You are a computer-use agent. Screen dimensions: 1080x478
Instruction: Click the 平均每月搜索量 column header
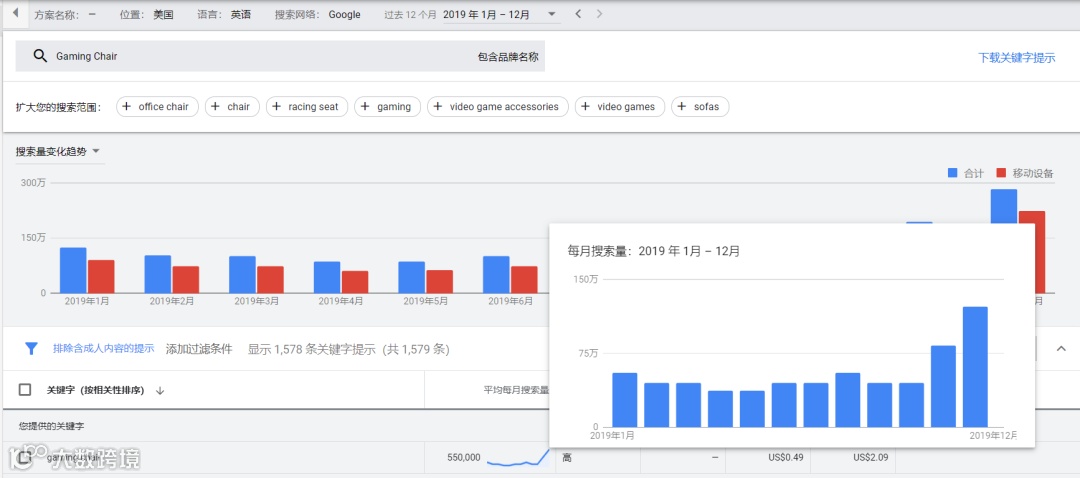(516, 391)
